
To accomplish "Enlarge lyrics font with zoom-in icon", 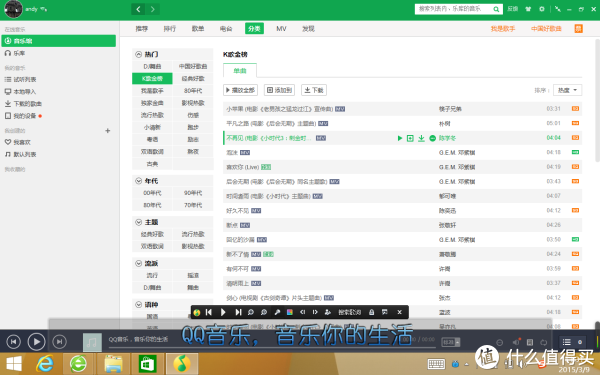I will point(264,312).
